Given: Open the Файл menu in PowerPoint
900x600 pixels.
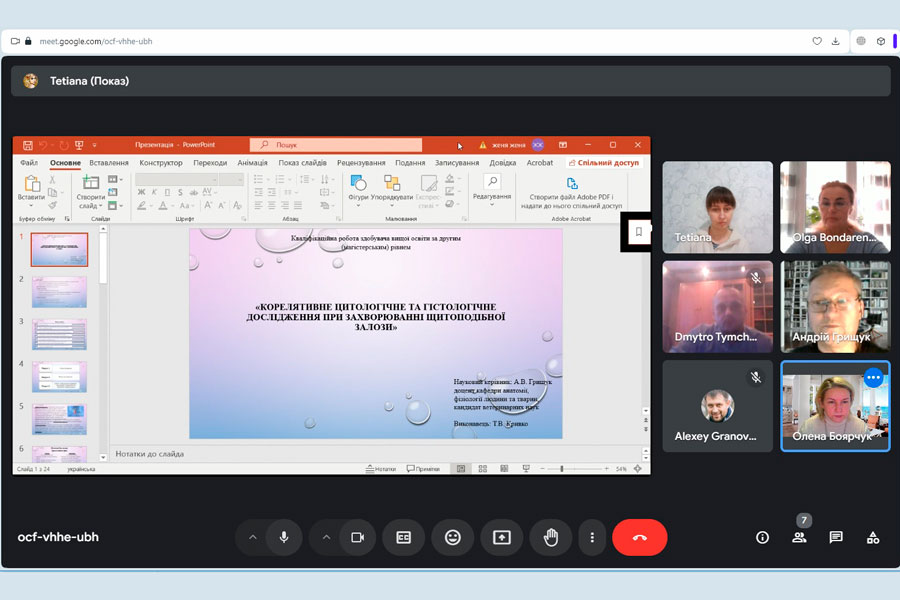Looking at the screenshot, I should tap(29, 162).
